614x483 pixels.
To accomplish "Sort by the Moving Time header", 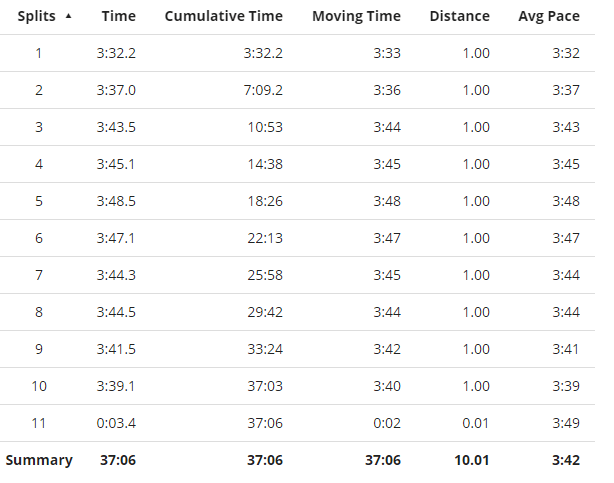I will 356,16.
